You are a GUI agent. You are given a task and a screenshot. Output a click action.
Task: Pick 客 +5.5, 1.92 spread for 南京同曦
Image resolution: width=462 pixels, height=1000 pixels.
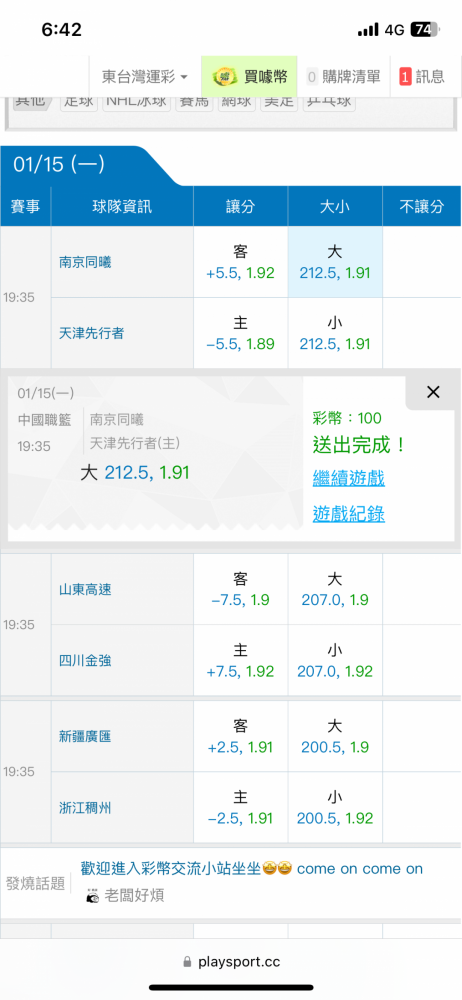point(241,262)
